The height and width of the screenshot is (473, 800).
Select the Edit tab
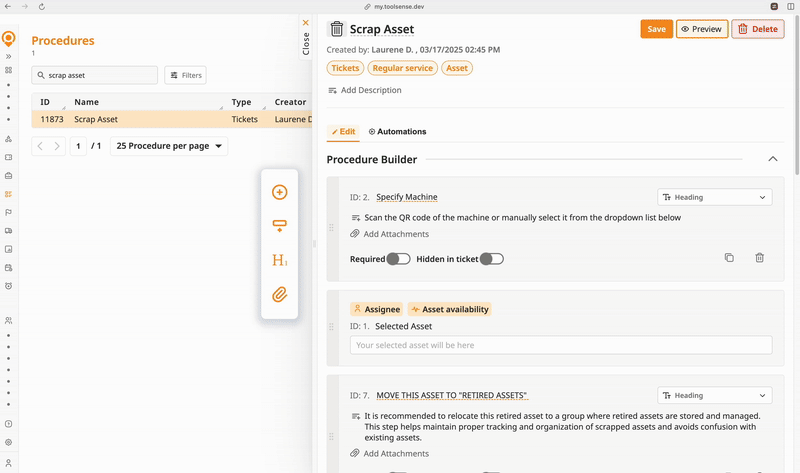[x=344, y=132]
